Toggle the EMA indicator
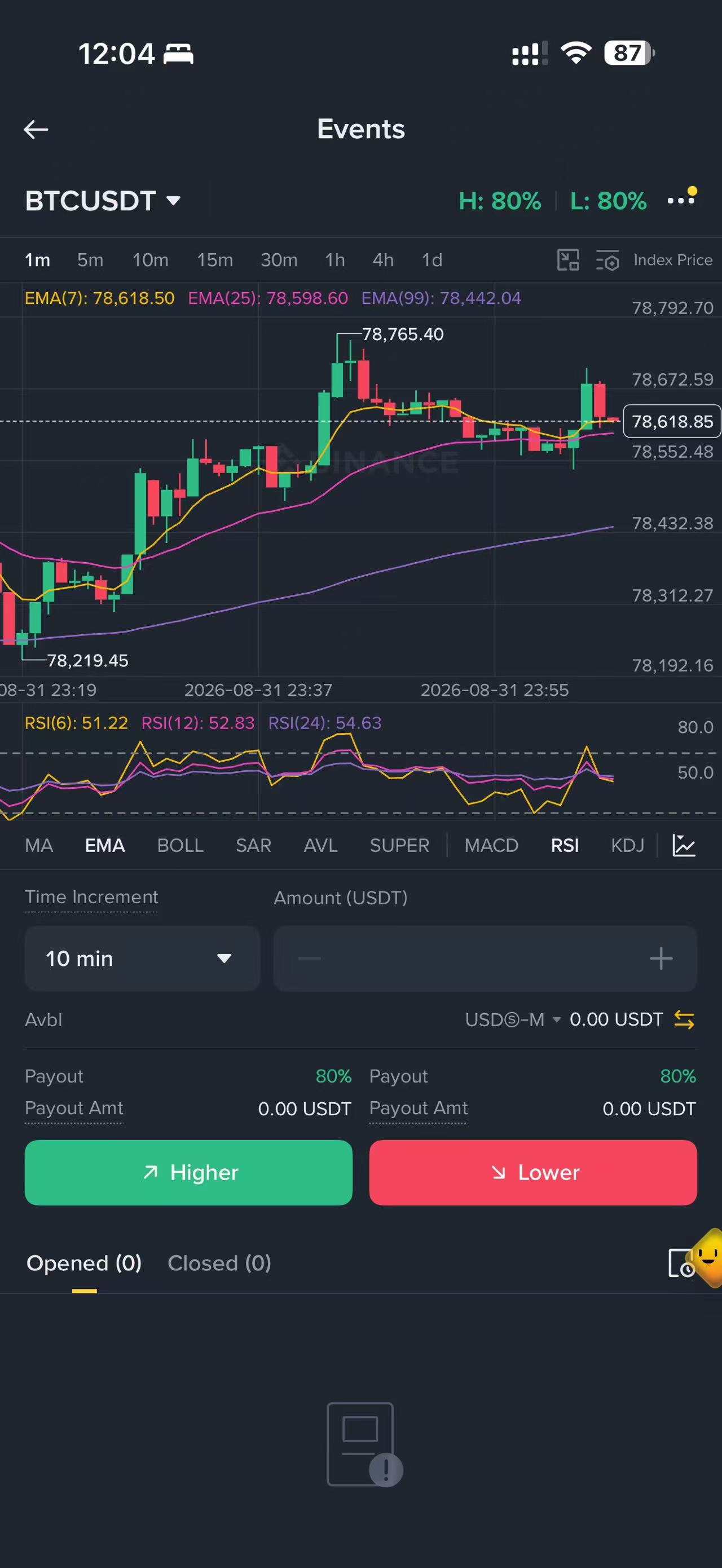The height and width of the screenshot is (1568, 722). coord(105,845)
